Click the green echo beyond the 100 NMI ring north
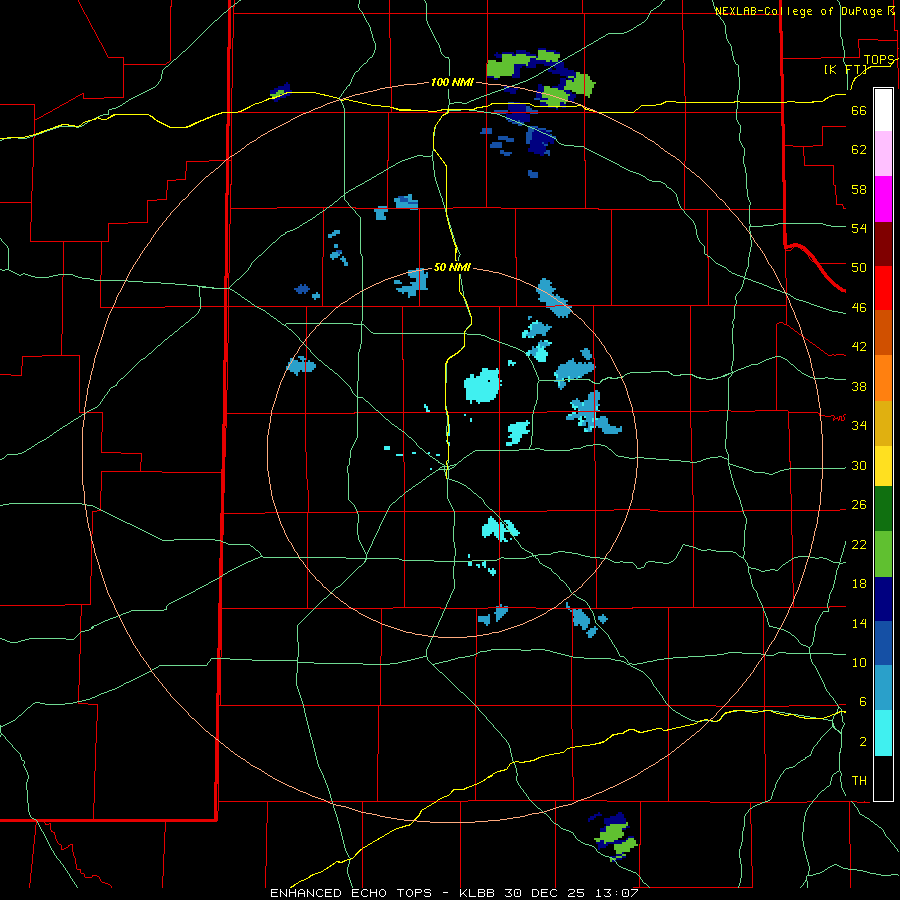The image size is (900, 900). pyautogui.click(x=505, y=68)
